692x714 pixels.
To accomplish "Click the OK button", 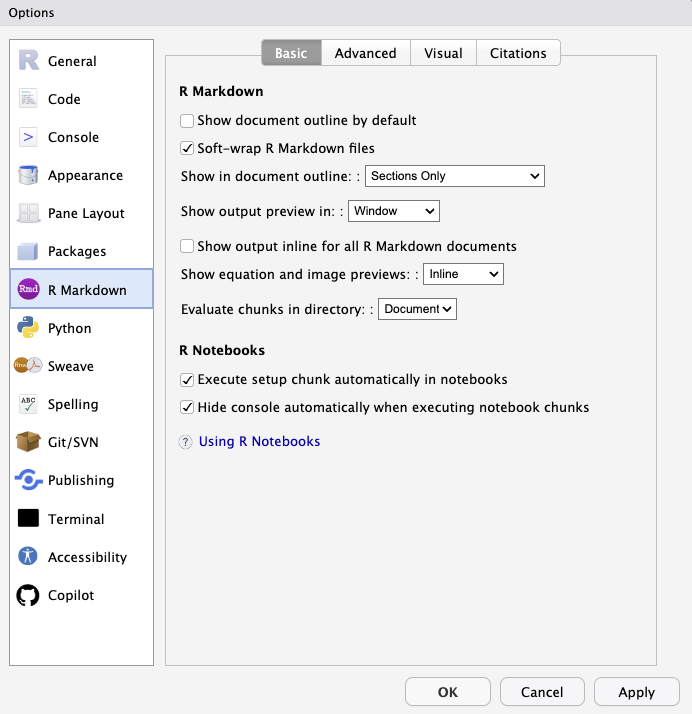I will [448, 692].
